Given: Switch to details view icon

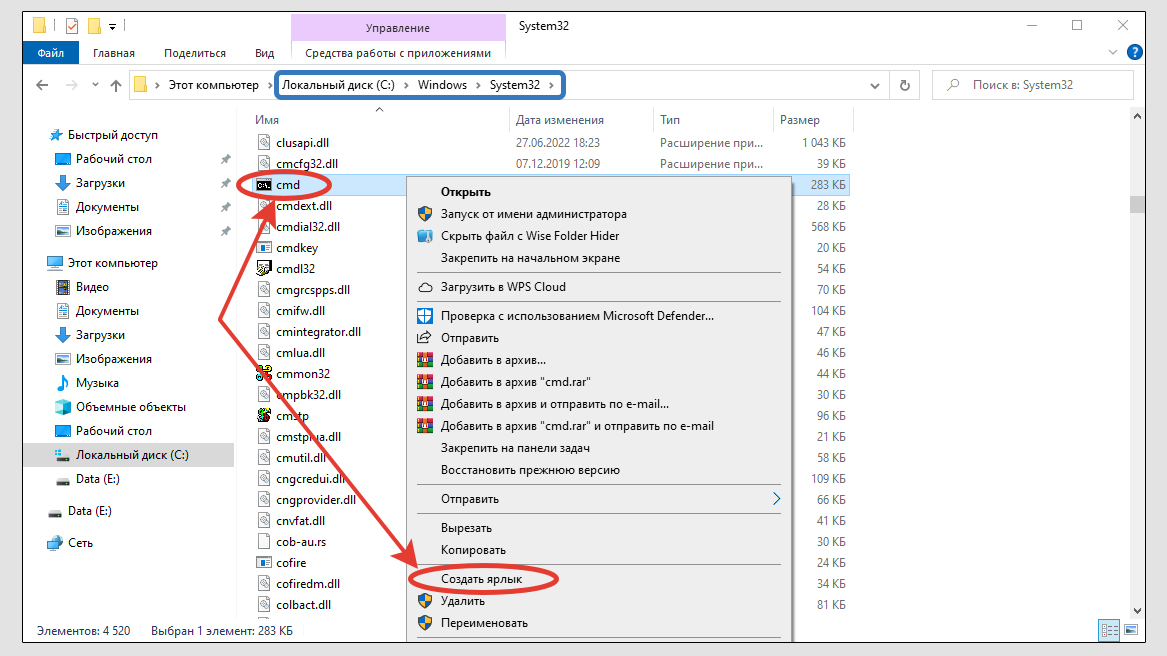Looking at the screenshot, I should [x=1108, y=631].
